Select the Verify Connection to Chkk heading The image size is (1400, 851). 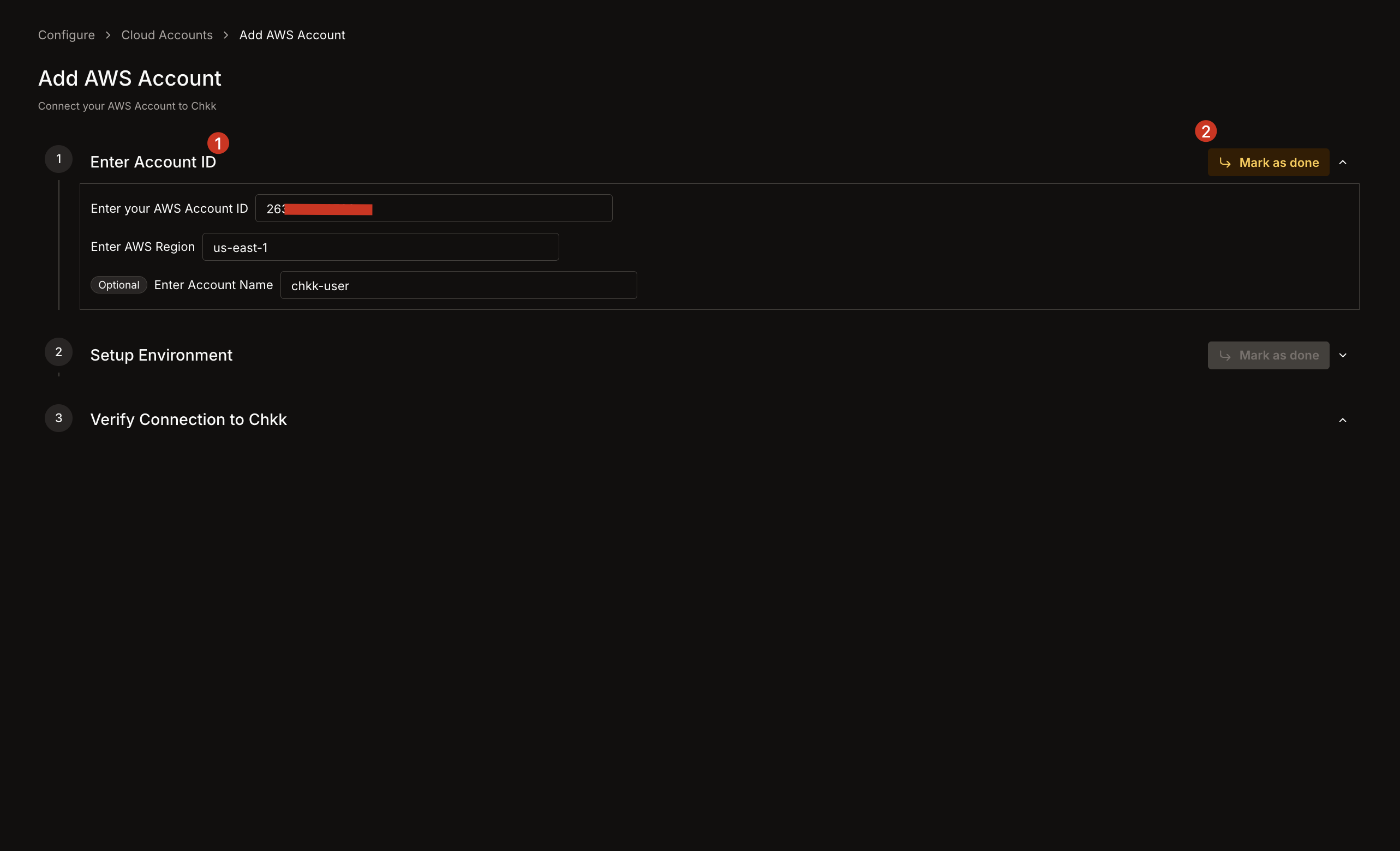(x=188, y=419)
